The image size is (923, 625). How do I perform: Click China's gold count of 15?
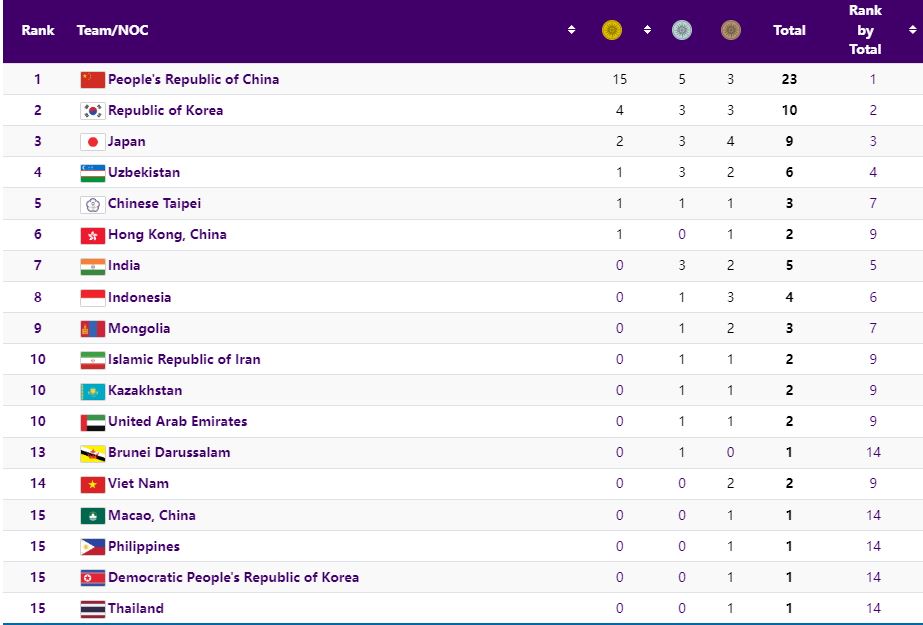click(x=619, y=79)
